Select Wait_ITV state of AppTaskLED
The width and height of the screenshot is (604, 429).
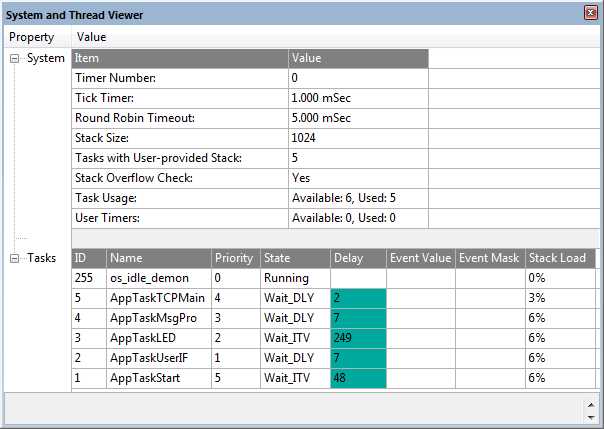point(287,338)
